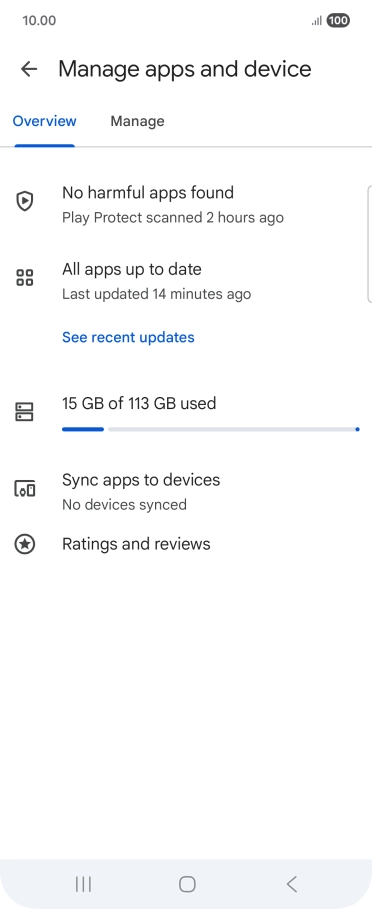Screen dimensions: 372x909
Task: Tap the Android recent apps button
Action: point(83,884)
